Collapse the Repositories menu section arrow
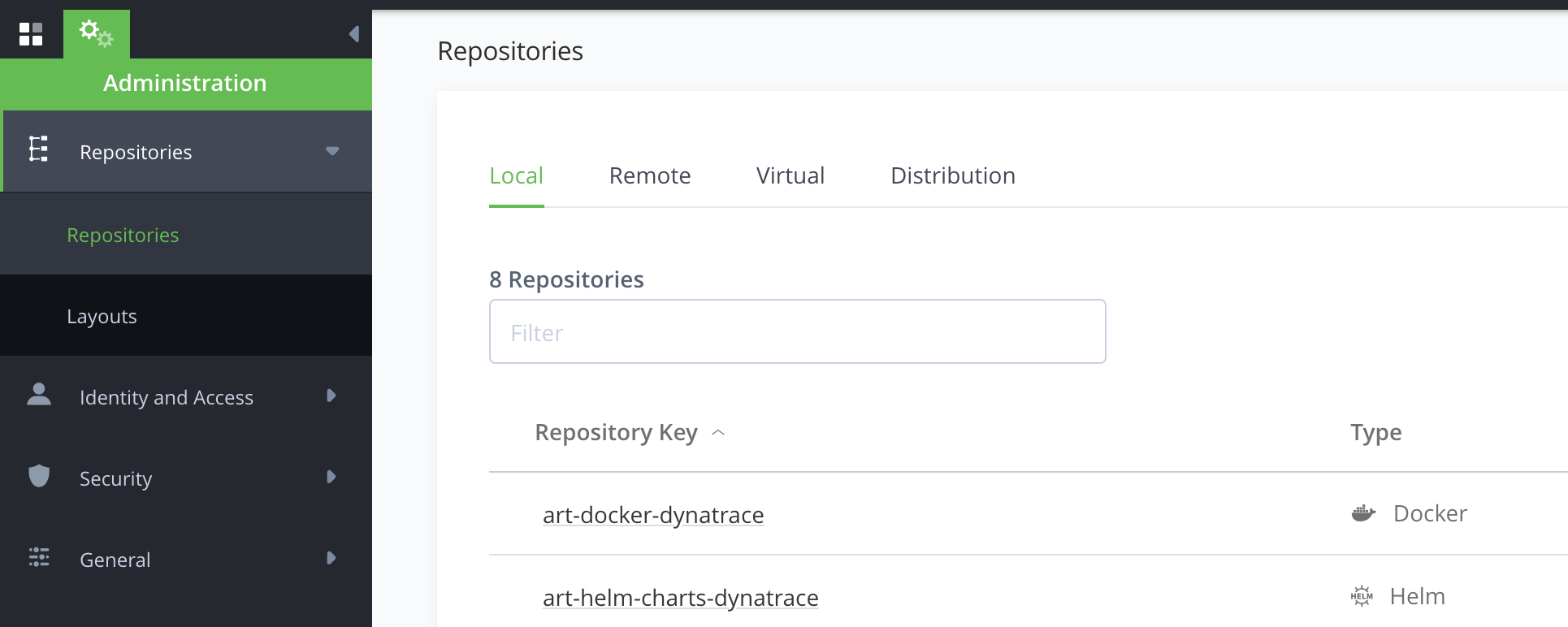This screenshot has width=1568, height=627. pos(331,151)
